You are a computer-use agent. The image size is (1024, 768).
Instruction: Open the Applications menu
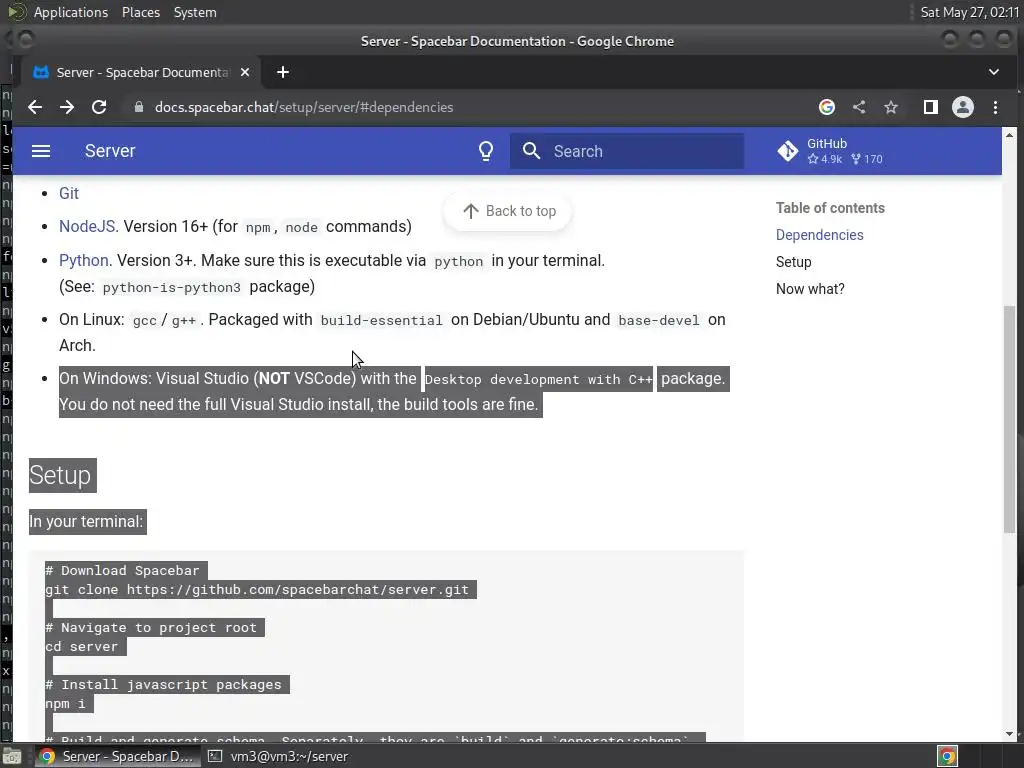click(71, 12)
